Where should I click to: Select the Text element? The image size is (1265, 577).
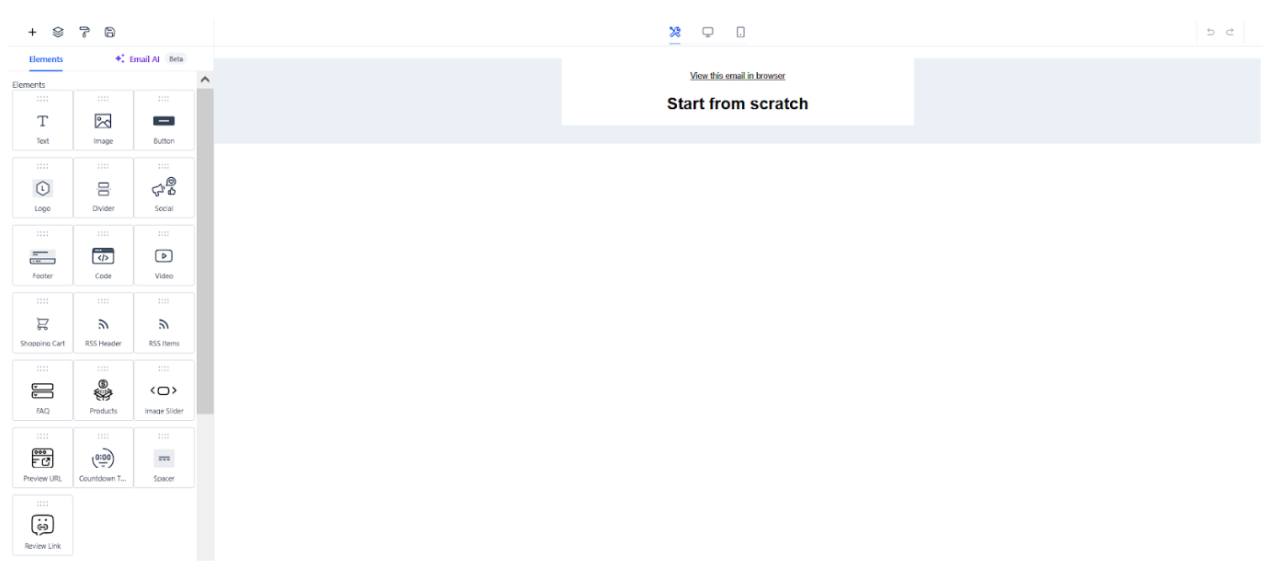[43, 123]
